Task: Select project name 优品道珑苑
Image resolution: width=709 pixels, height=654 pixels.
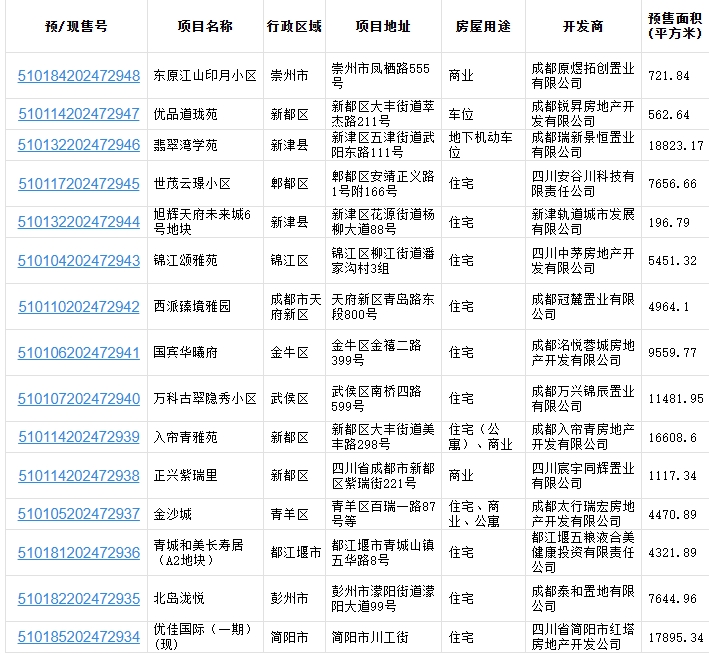Action: [185, 114]
